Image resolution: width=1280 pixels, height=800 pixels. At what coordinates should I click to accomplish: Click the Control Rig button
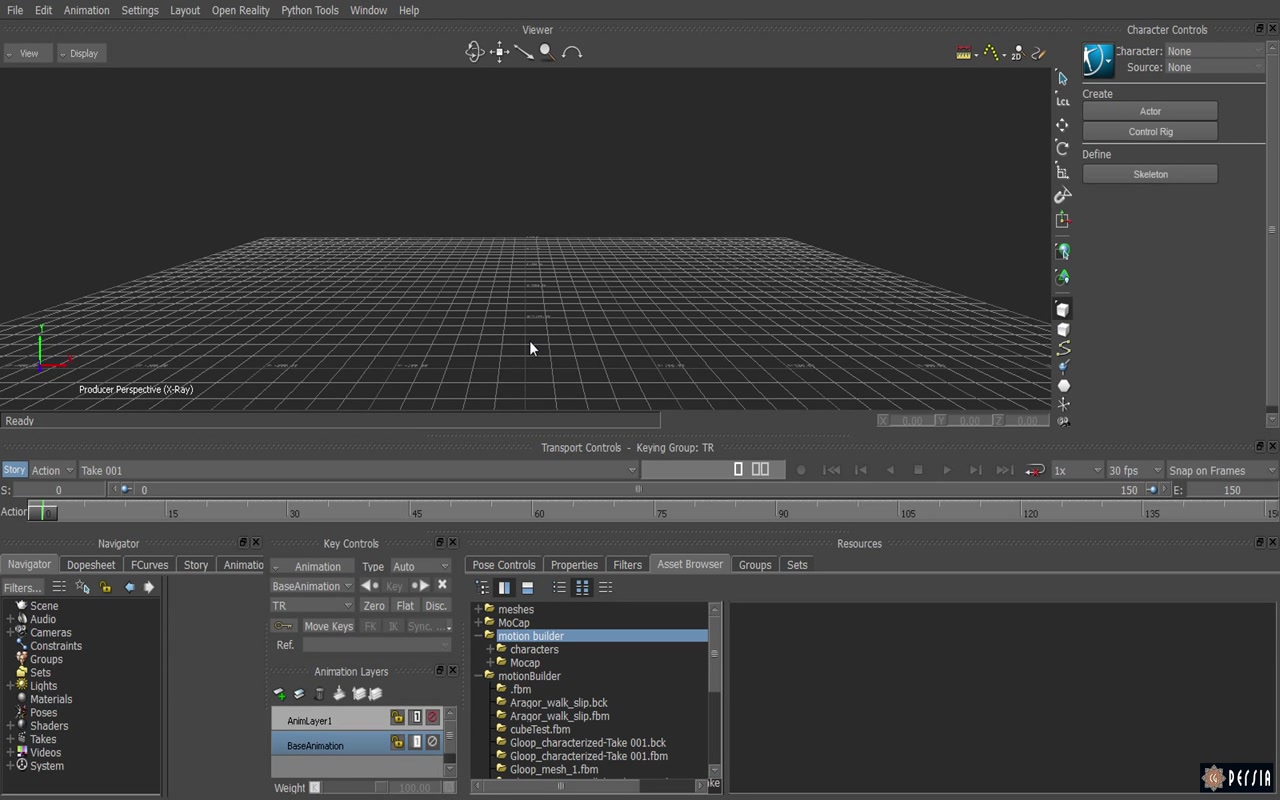pos(1150,131)
